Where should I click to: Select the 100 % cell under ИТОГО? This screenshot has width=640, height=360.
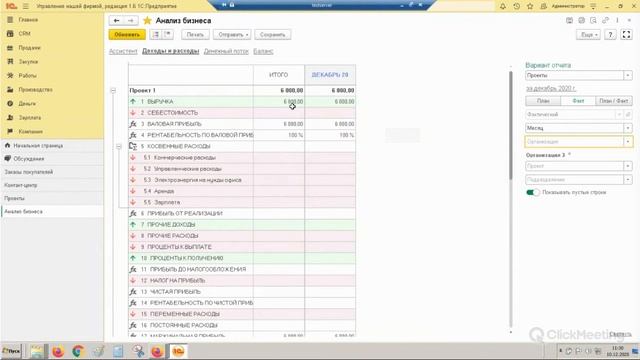pyautogui.click(x=279, y=135)
